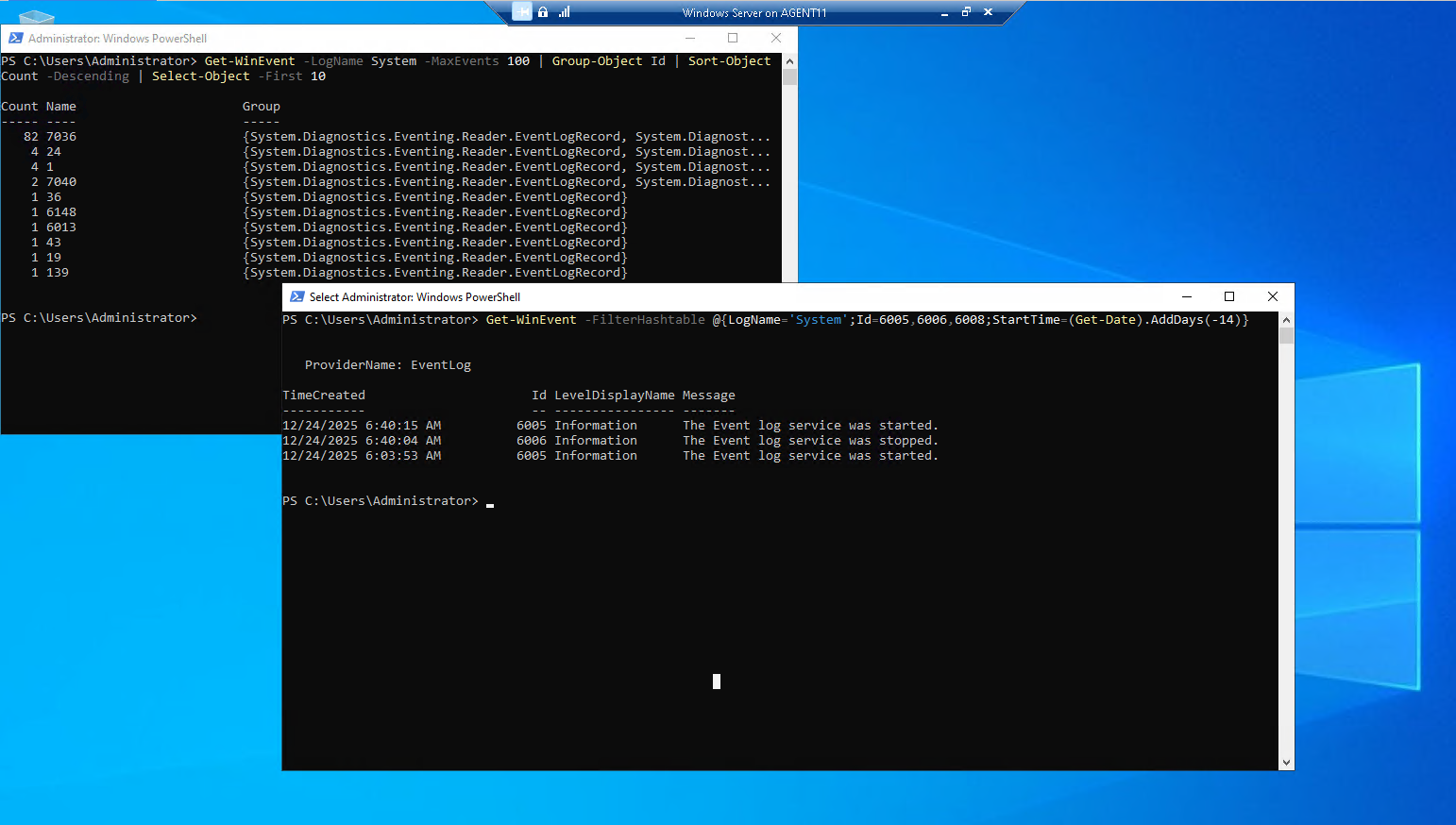Close the background Administrator PowerShell window

(776, 38)
